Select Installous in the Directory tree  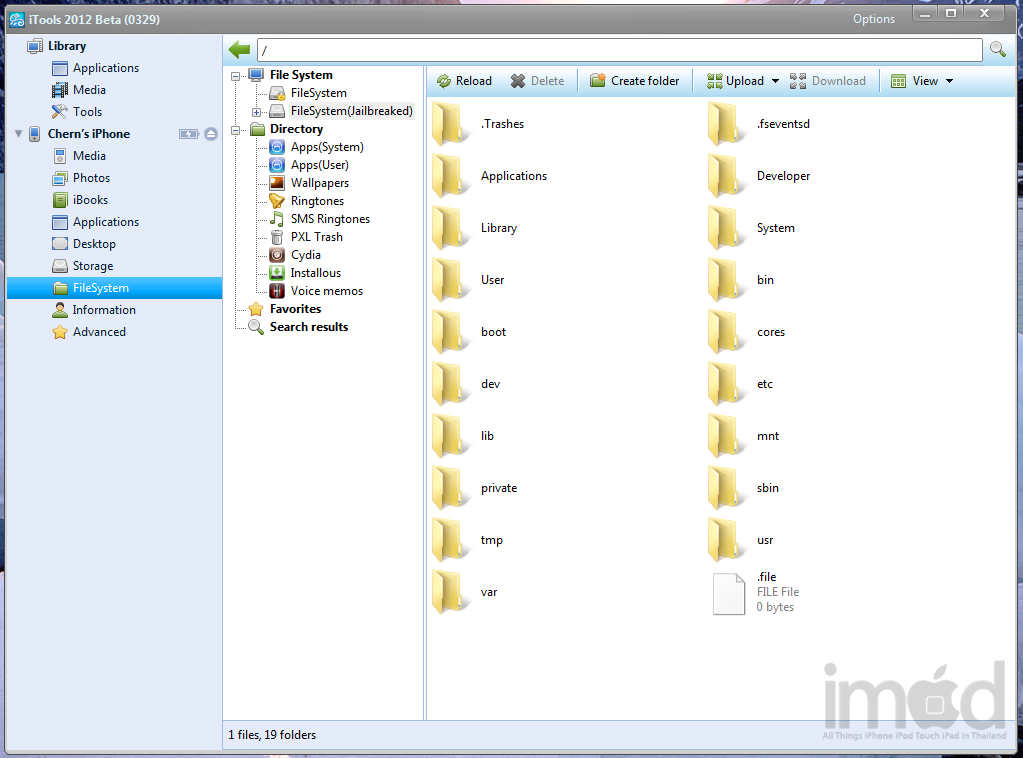[x=315, y=273]
